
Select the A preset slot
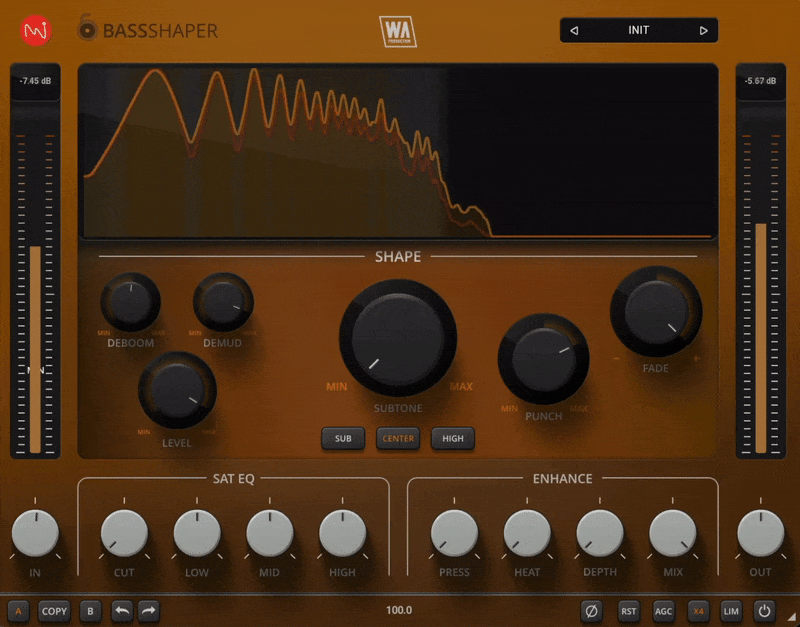(x=18, y=611)
